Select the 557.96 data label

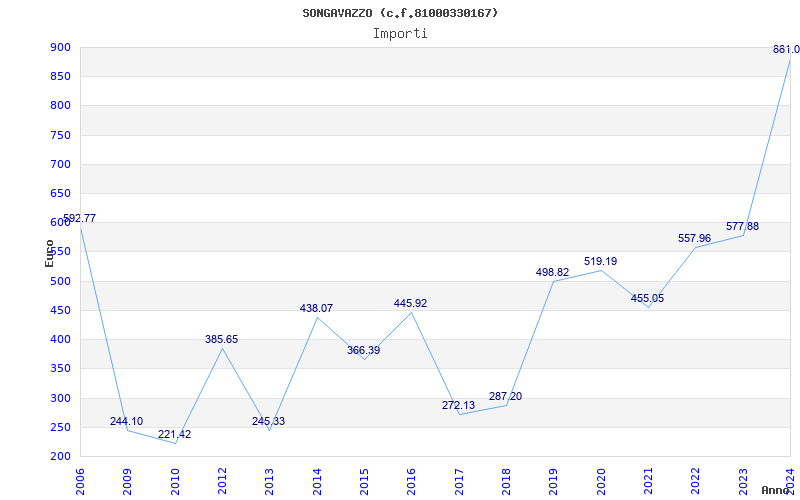694,238
